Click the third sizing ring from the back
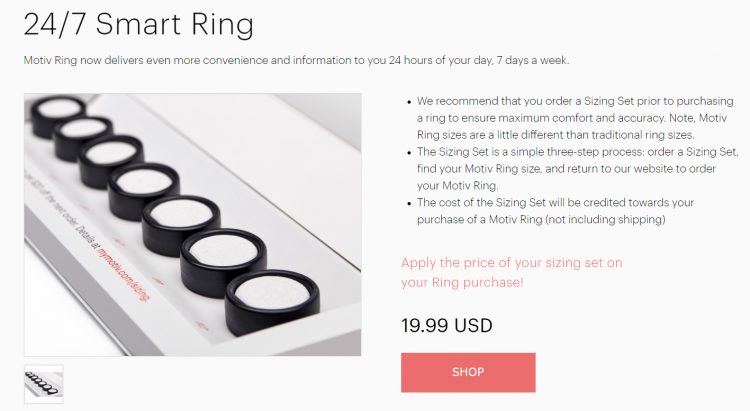 point(111,160)
